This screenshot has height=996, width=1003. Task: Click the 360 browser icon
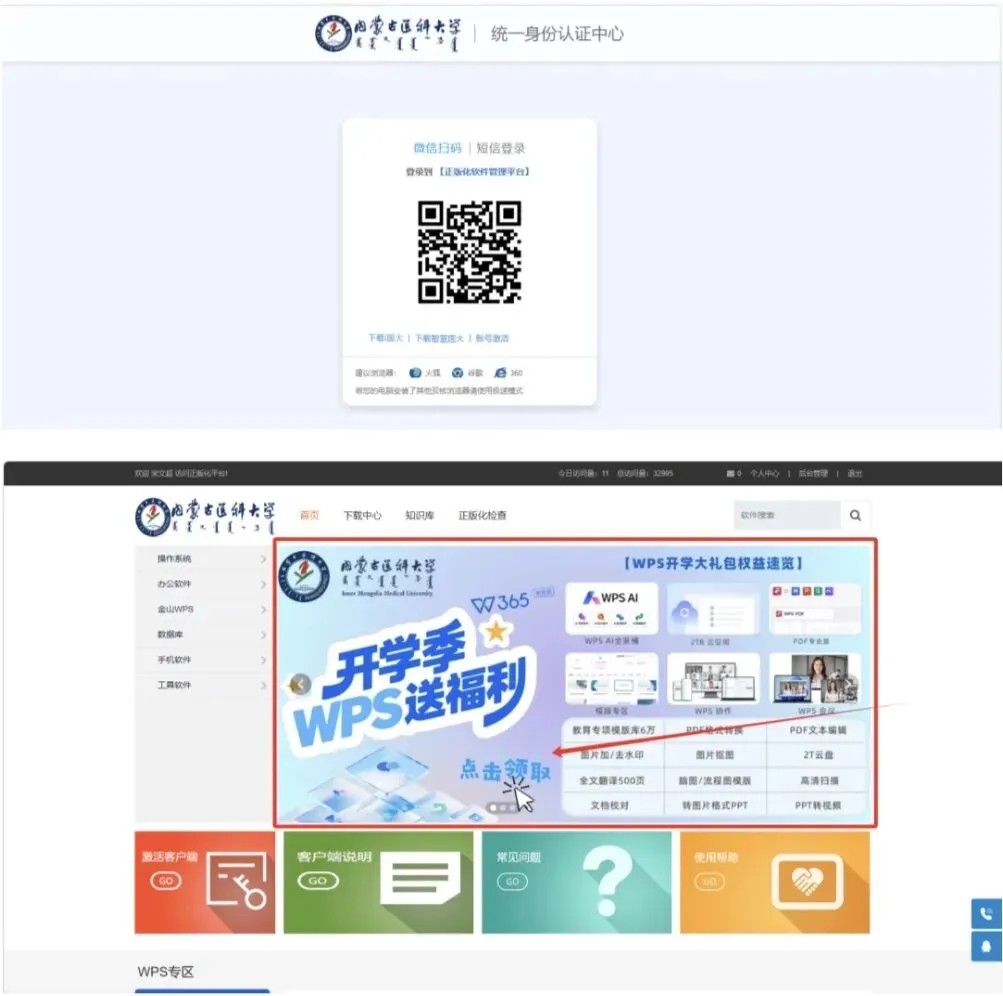tap(500, 372)
